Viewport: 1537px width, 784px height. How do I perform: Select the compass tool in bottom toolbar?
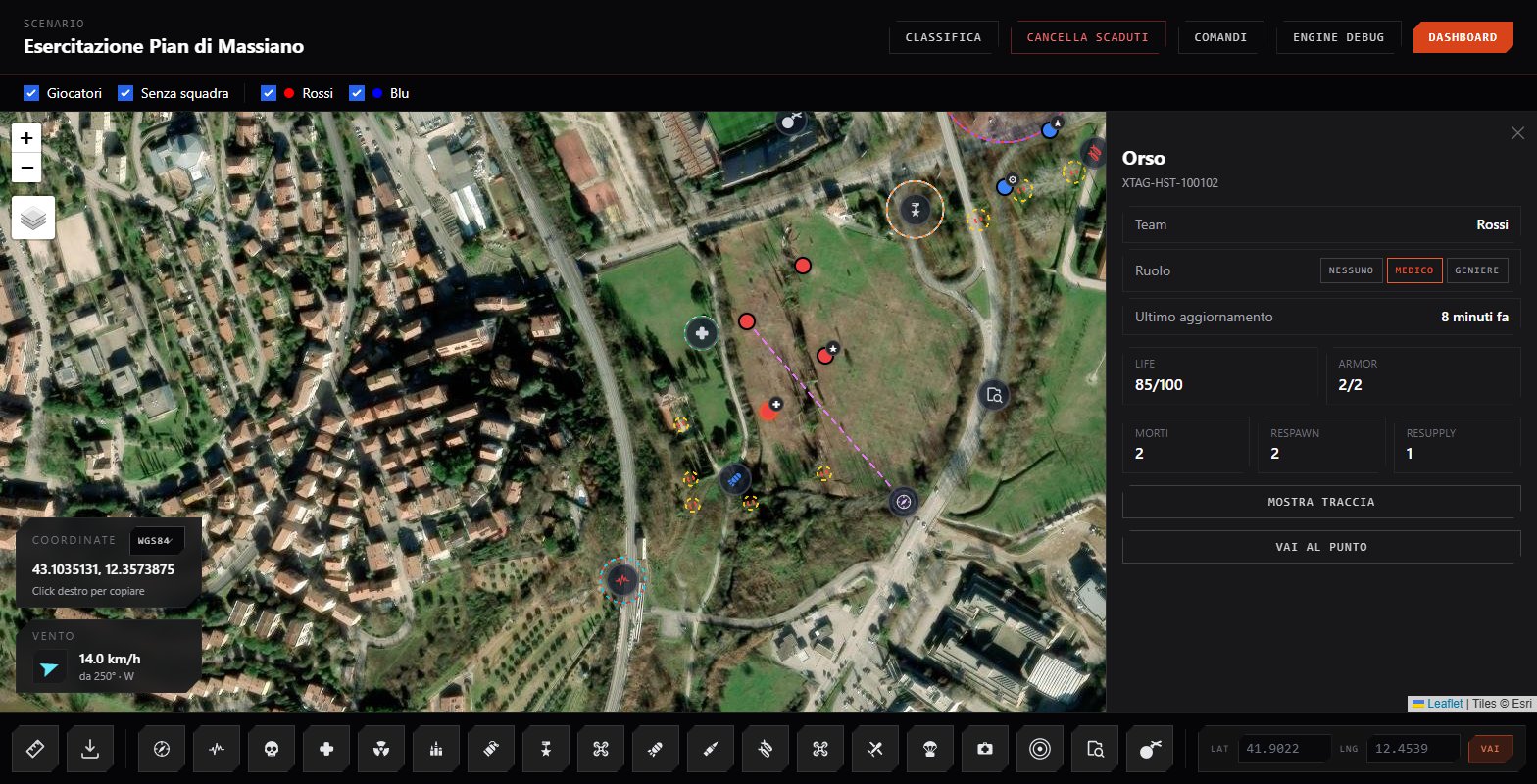click(x=163, y=749)
